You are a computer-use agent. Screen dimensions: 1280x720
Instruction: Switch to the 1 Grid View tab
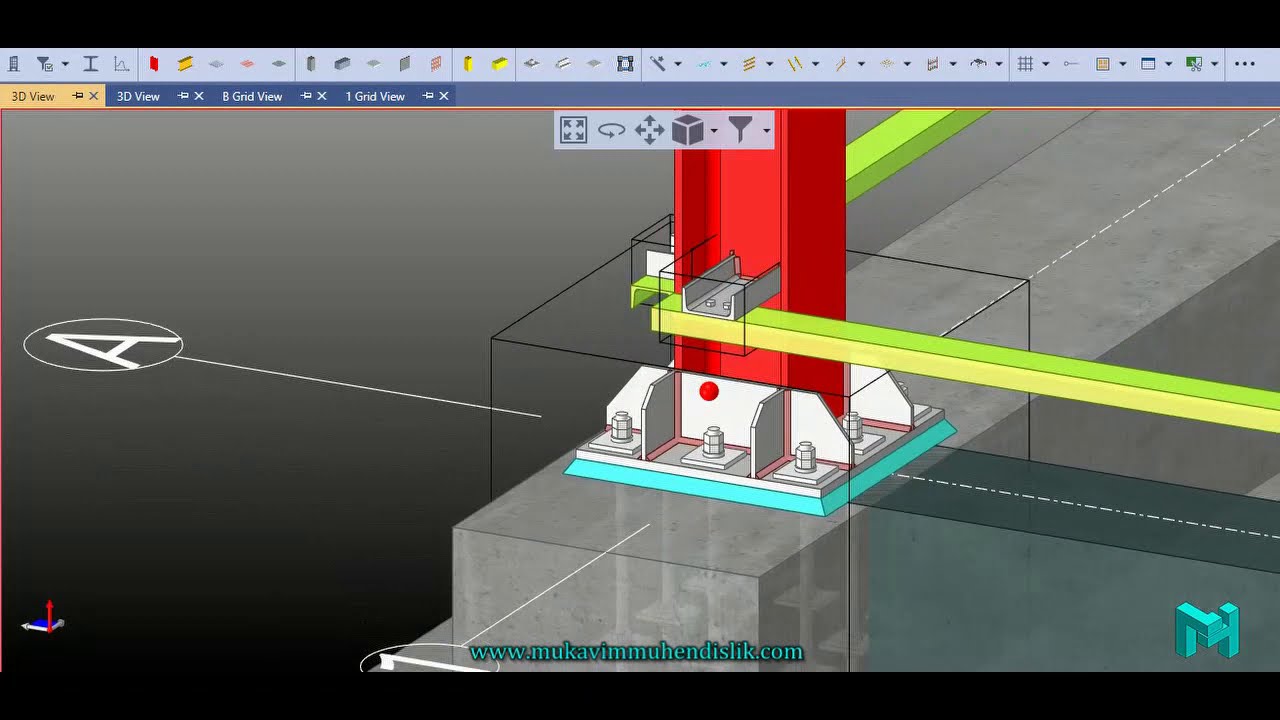pos(375,96)
